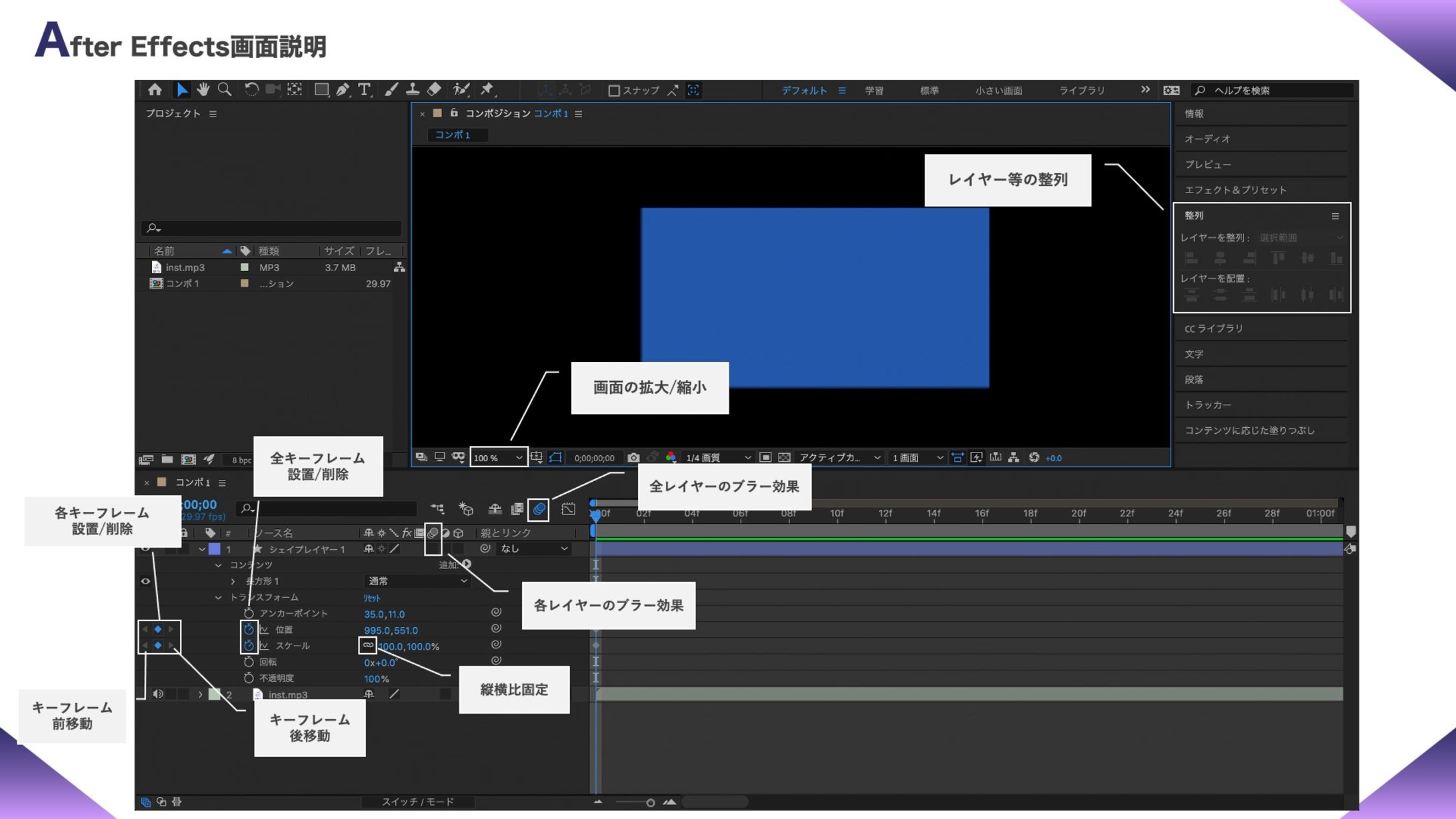1456x819 pixels.
Task: Select the Eraser tool
Action: pos(434,90)
